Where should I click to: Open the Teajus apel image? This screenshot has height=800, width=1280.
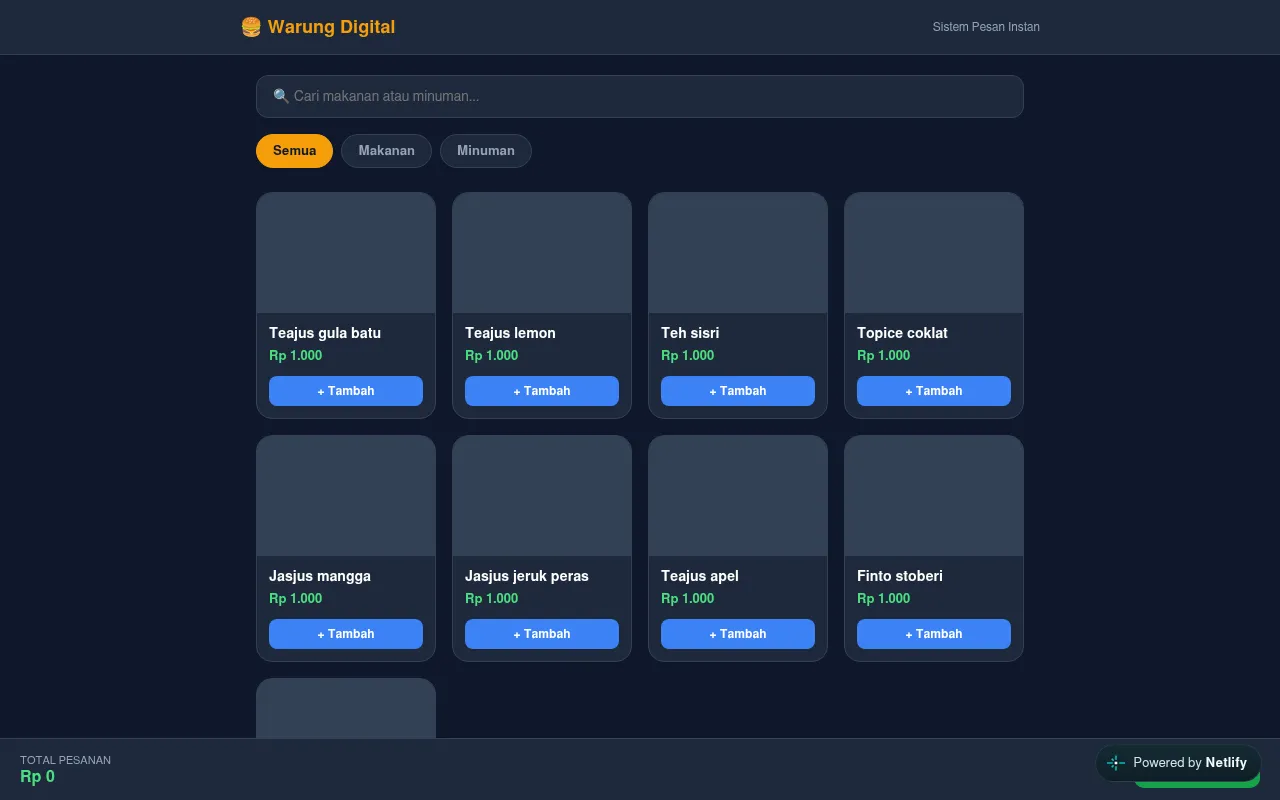[x=738, y=496]
